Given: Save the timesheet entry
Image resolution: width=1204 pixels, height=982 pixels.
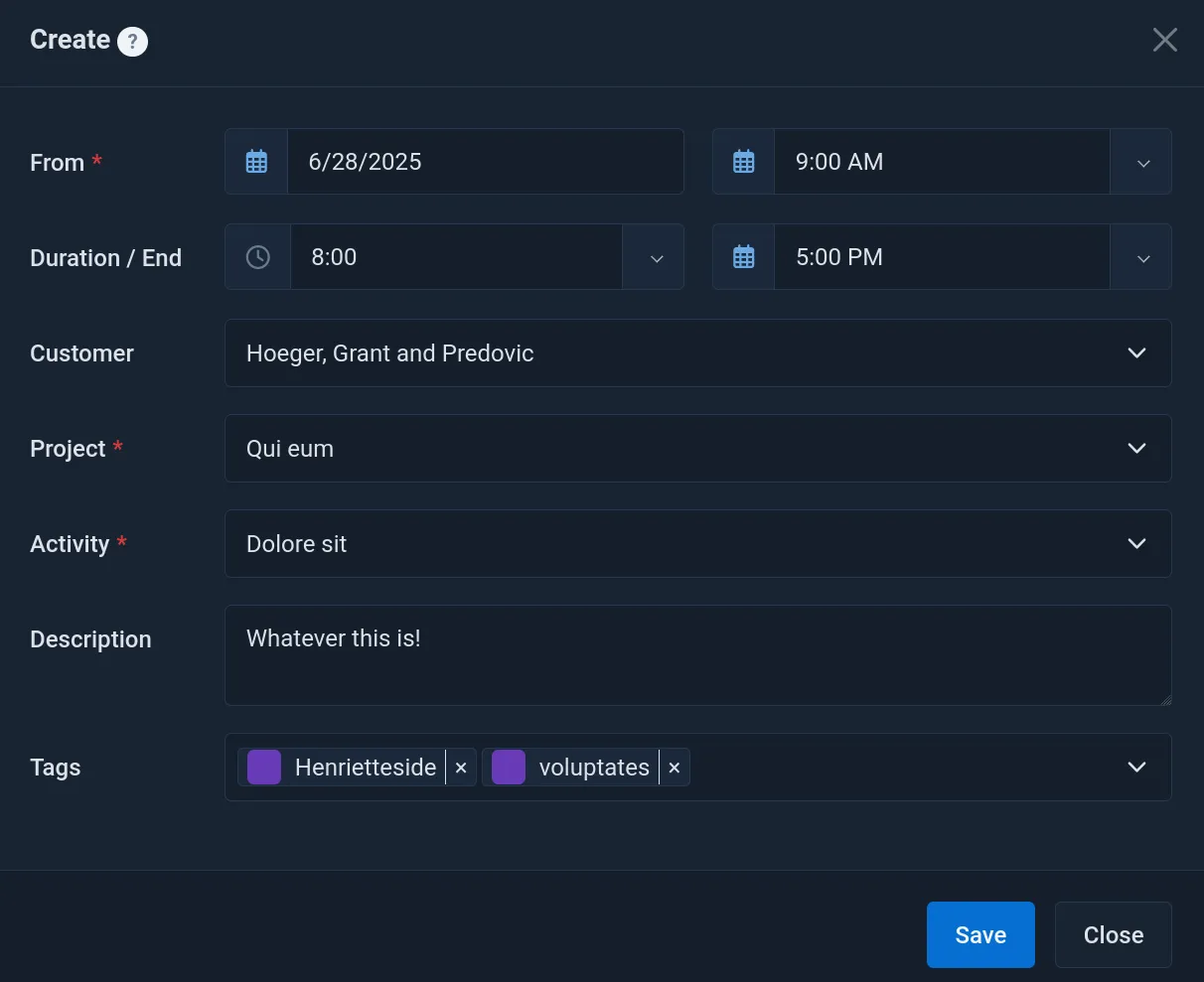Looking at the screenshot, I should coord(979,934).
